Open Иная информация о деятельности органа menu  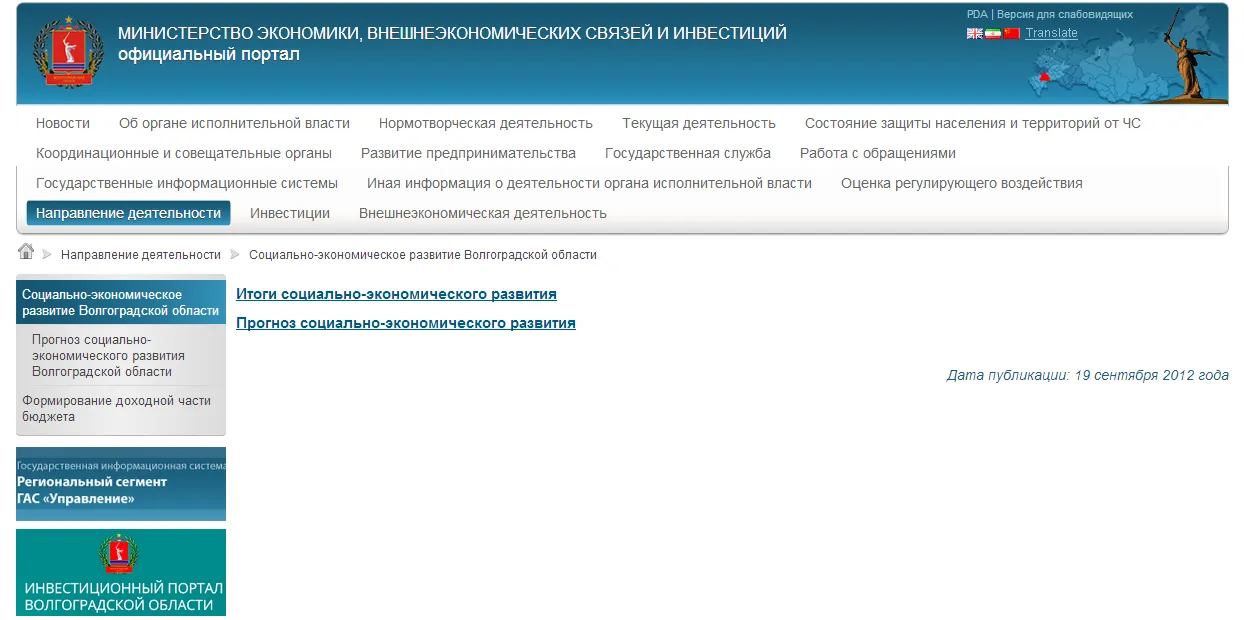pos(589,183)
